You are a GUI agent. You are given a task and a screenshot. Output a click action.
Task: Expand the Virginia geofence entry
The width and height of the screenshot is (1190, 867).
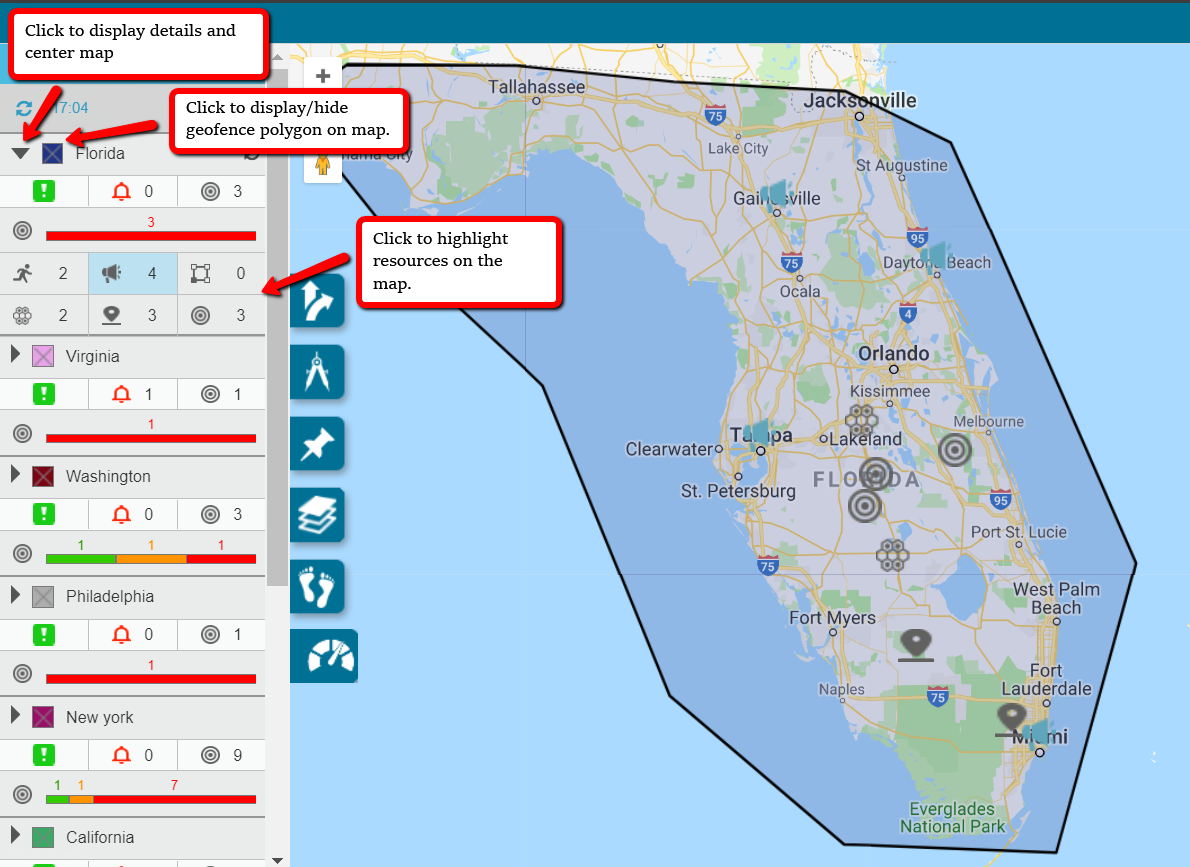click(x=15, y=354)
